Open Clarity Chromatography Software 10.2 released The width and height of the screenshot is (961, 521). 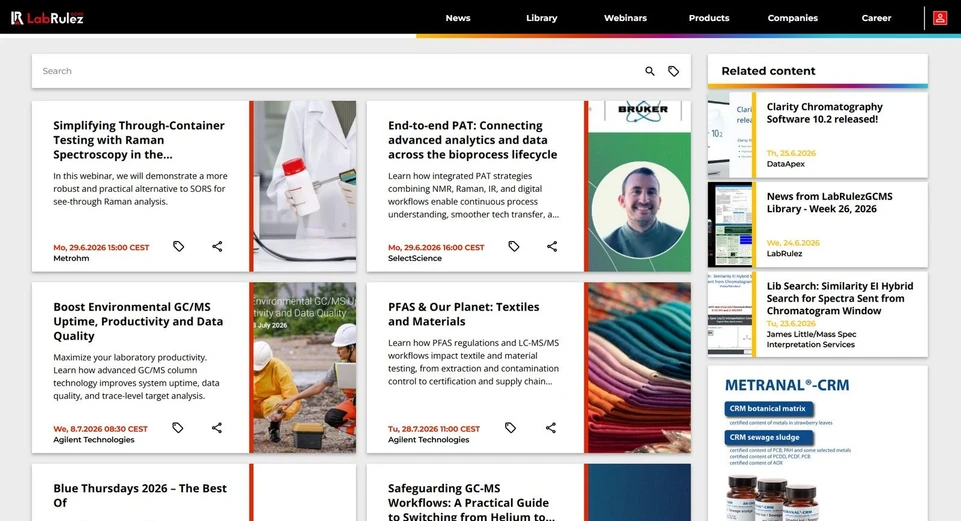tap(824, 113)
